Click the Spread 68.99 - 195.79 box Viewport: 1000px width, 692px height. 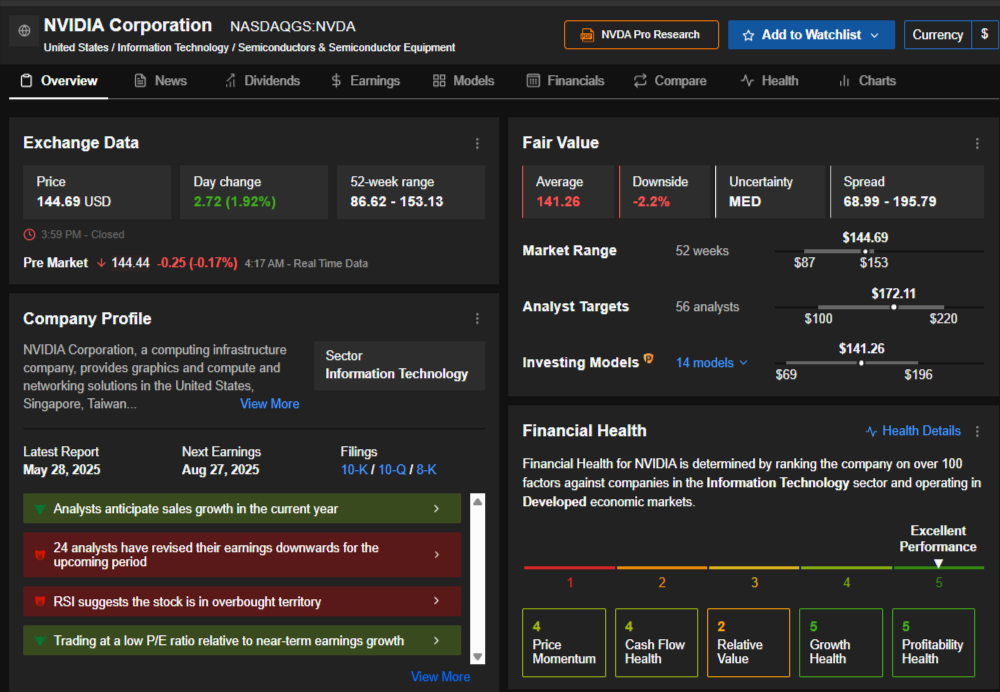pyautogui.click(x=907, y=192)
